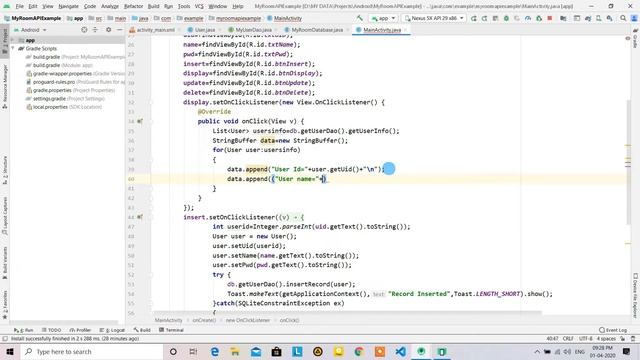Open the Android project view dropdown
640x360 pixels.
click(x=30, y=30)
